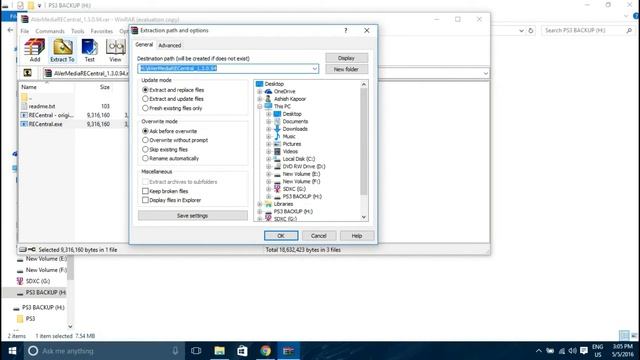Select Extract and replace files option
Image resolution: width=640 pixels, height=360 pixels.
click(x=145, y=90)
